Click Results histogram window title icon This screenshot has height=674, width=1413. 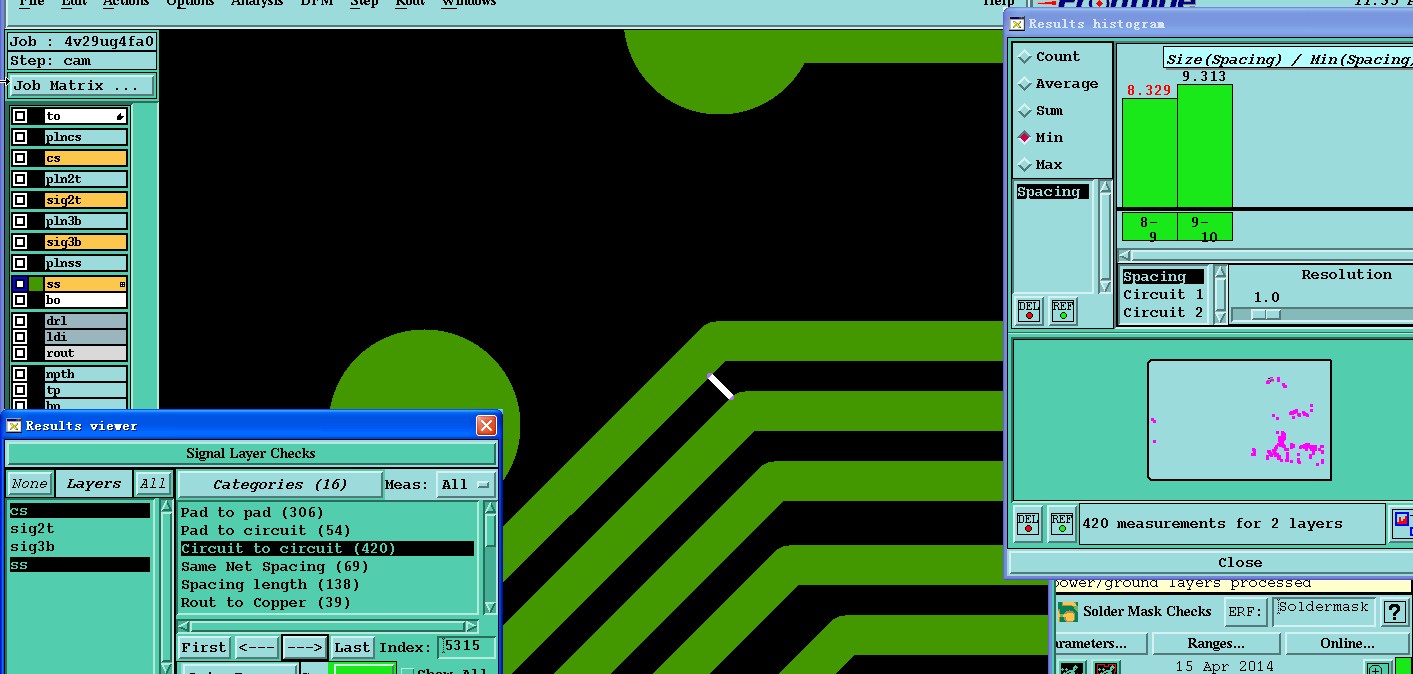click(1017, 24)
